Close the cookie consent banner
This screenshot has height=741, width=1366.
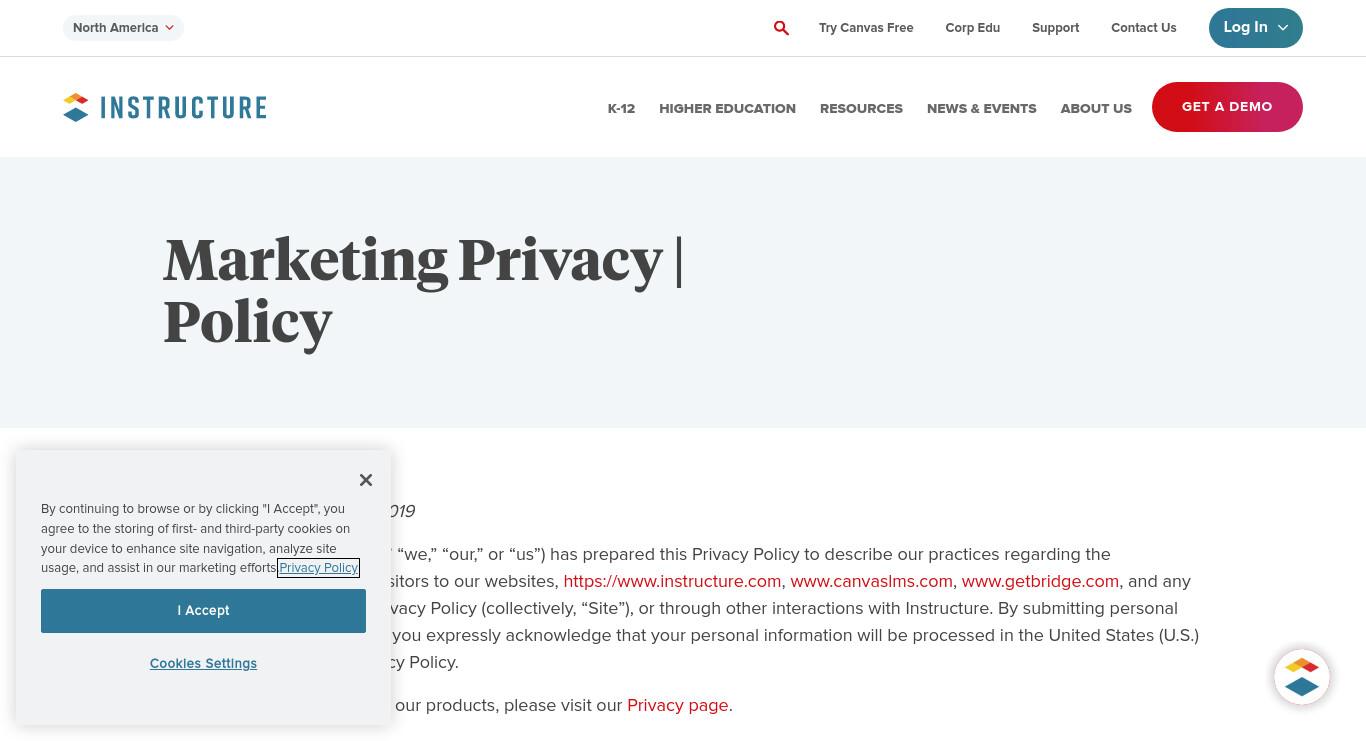366,480
